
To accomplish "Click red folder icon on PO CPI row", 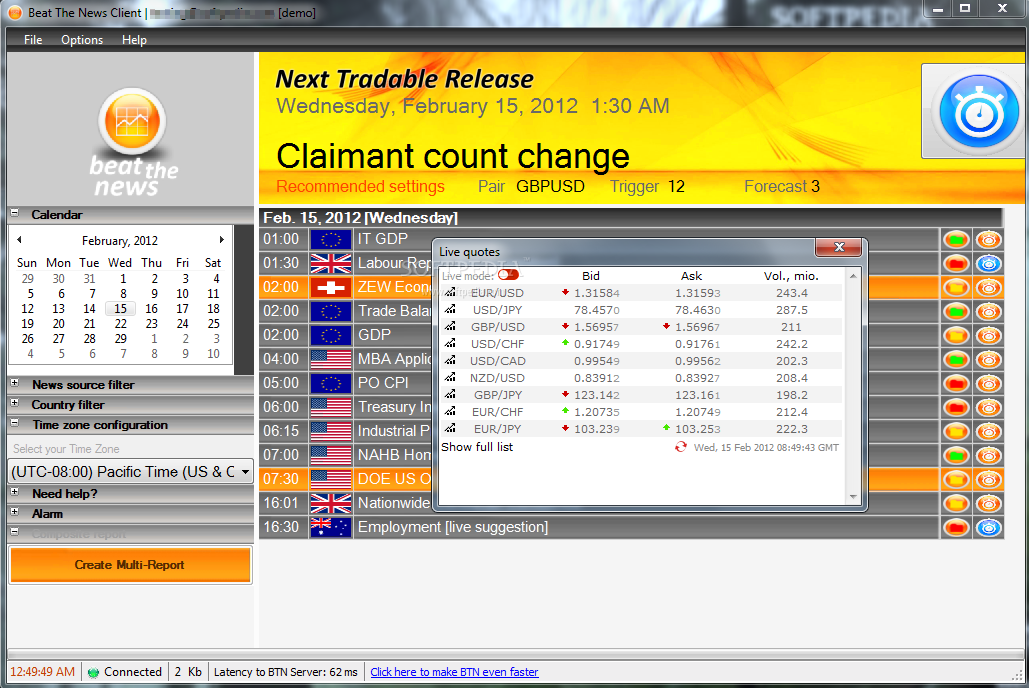I will 956,384.
